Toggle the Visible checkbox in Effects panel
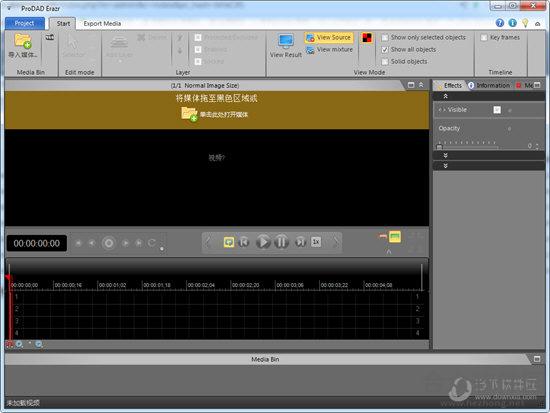This screenshot has height=413, width=550. (x=497, y=110)
